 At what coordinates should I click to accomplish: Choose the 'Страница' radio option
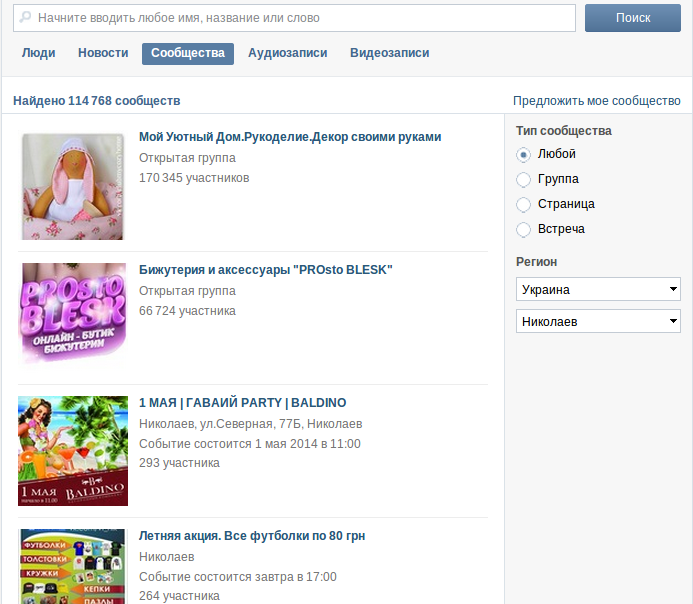tap(523, 204)
